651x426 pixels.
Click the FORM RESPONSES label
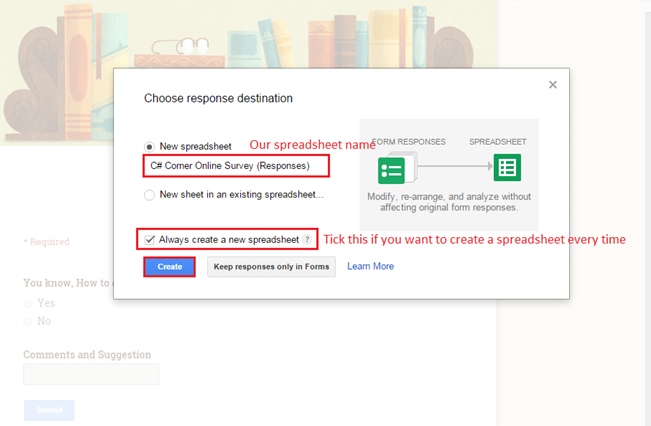[409, 142]
